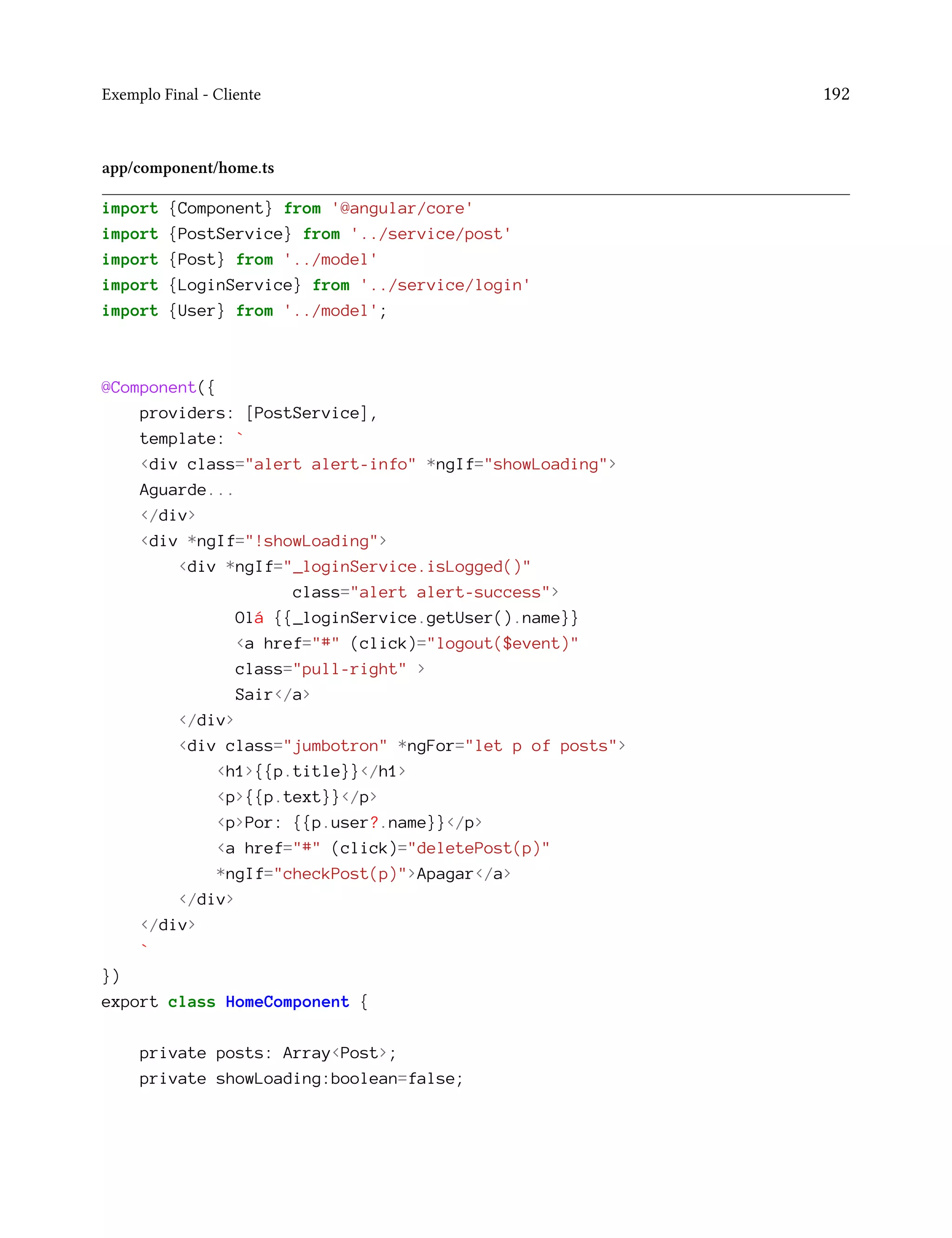The width and height of the screenshot is (952, 1238).
Task: Click the "alert alert-success" class string
Action: pyautogui.click(x=450, y=592)
